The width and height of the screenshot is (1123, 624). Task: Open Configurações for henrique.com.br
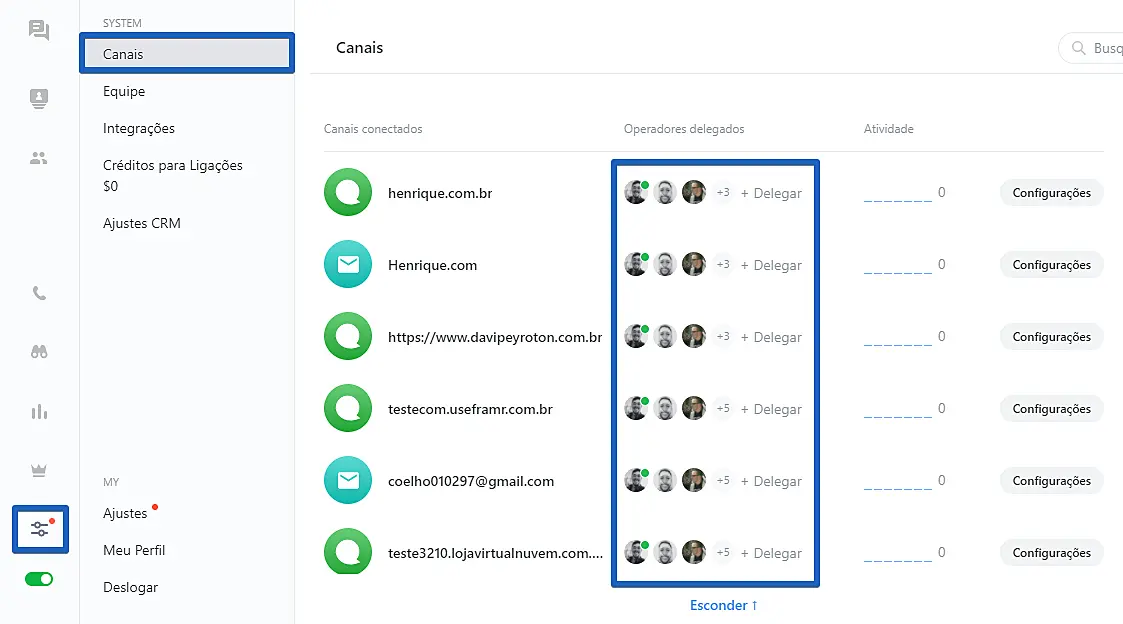1051,193
